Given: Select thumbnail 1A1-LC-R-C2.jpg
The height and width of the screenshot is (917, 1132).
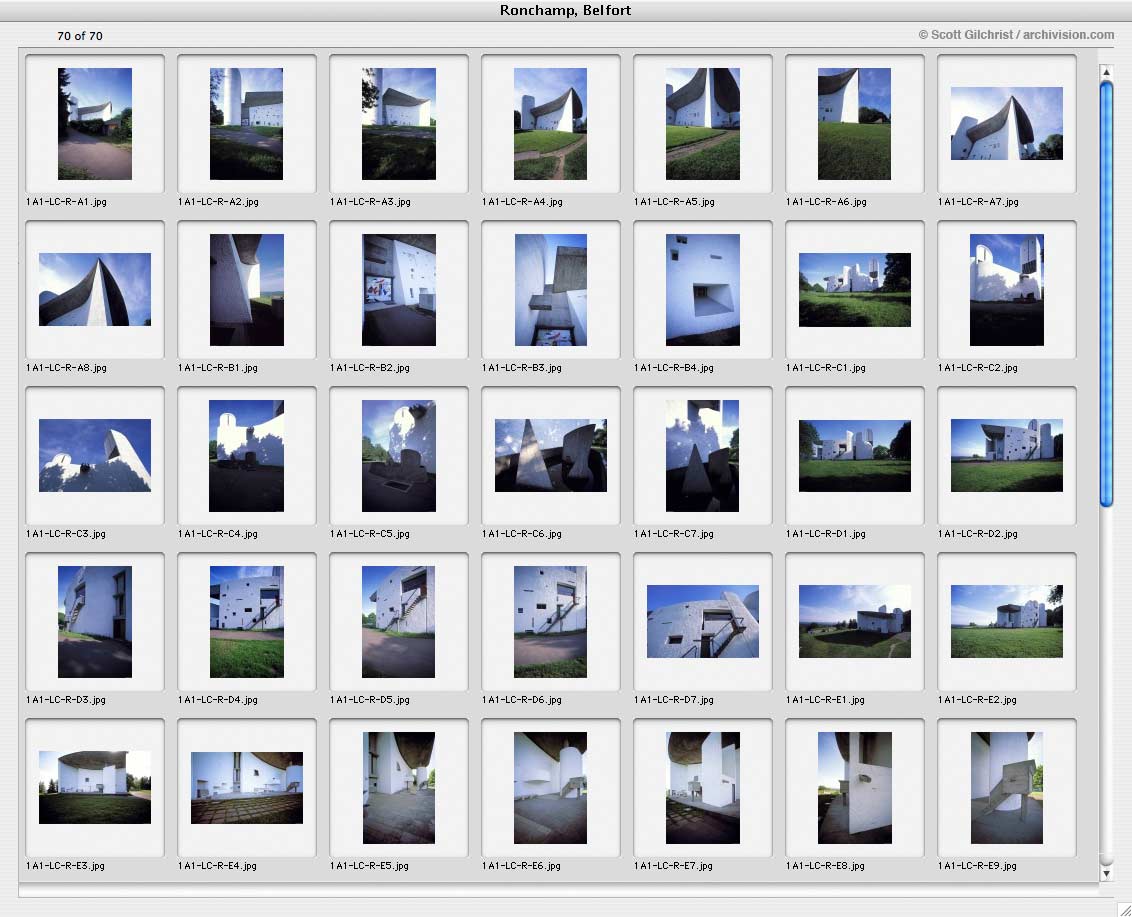Looking at the screenshot, I should click(x=1006, y=290).
